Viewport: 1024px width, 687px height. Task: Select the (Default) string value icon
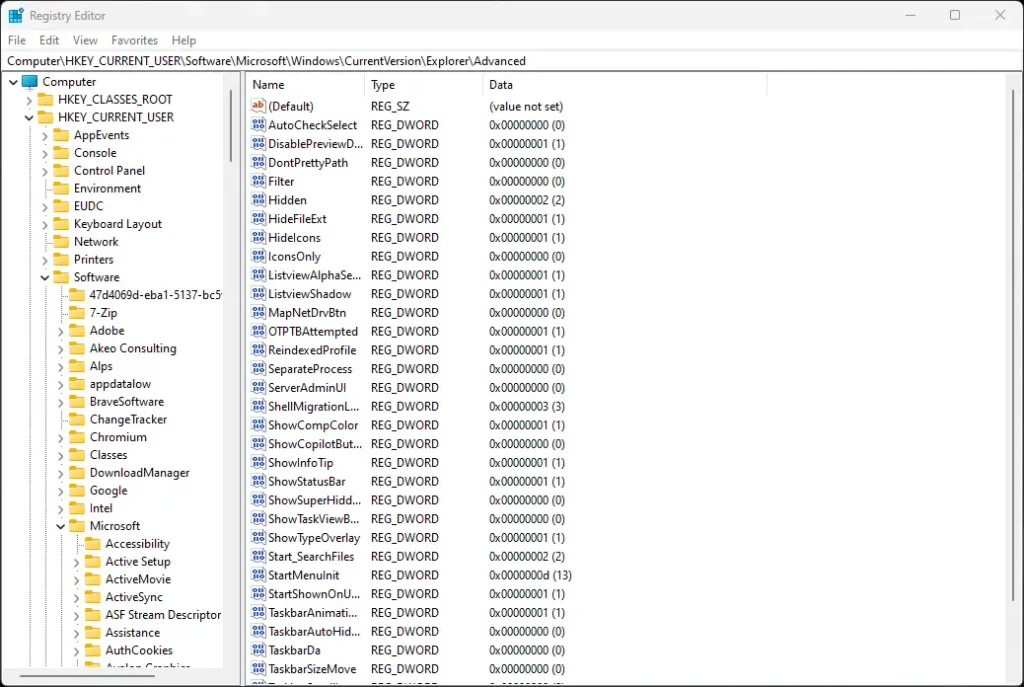coord(259,106)
